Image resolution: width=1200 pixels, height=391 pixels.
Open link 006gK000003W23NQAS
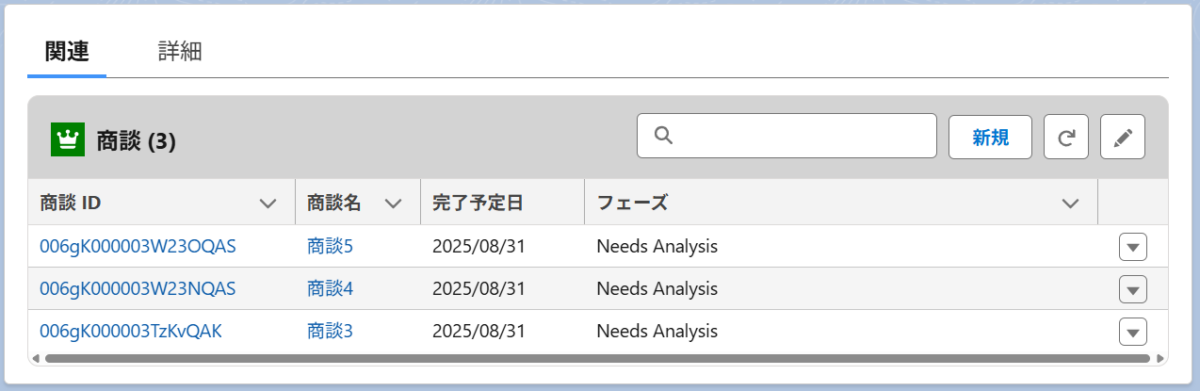(138, 288)
